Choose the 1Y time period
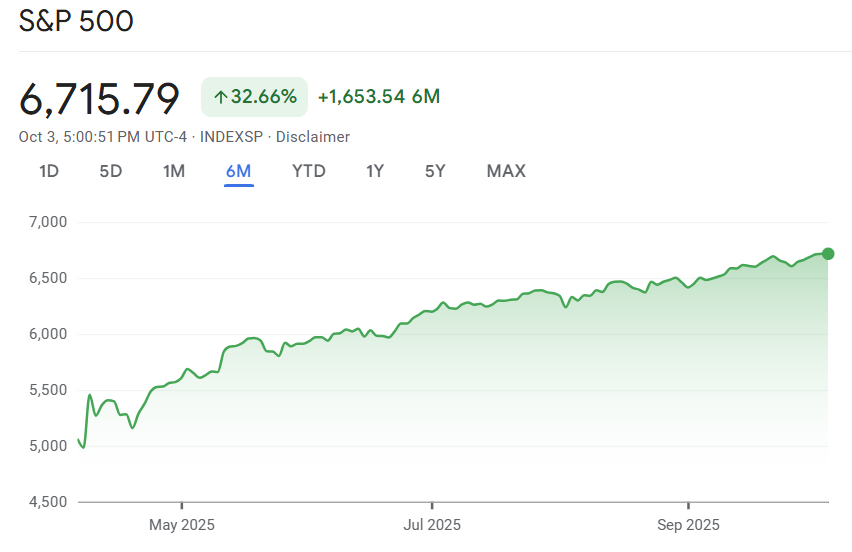Viewport: 852px width, 552px height. click(x=375, y=171)
